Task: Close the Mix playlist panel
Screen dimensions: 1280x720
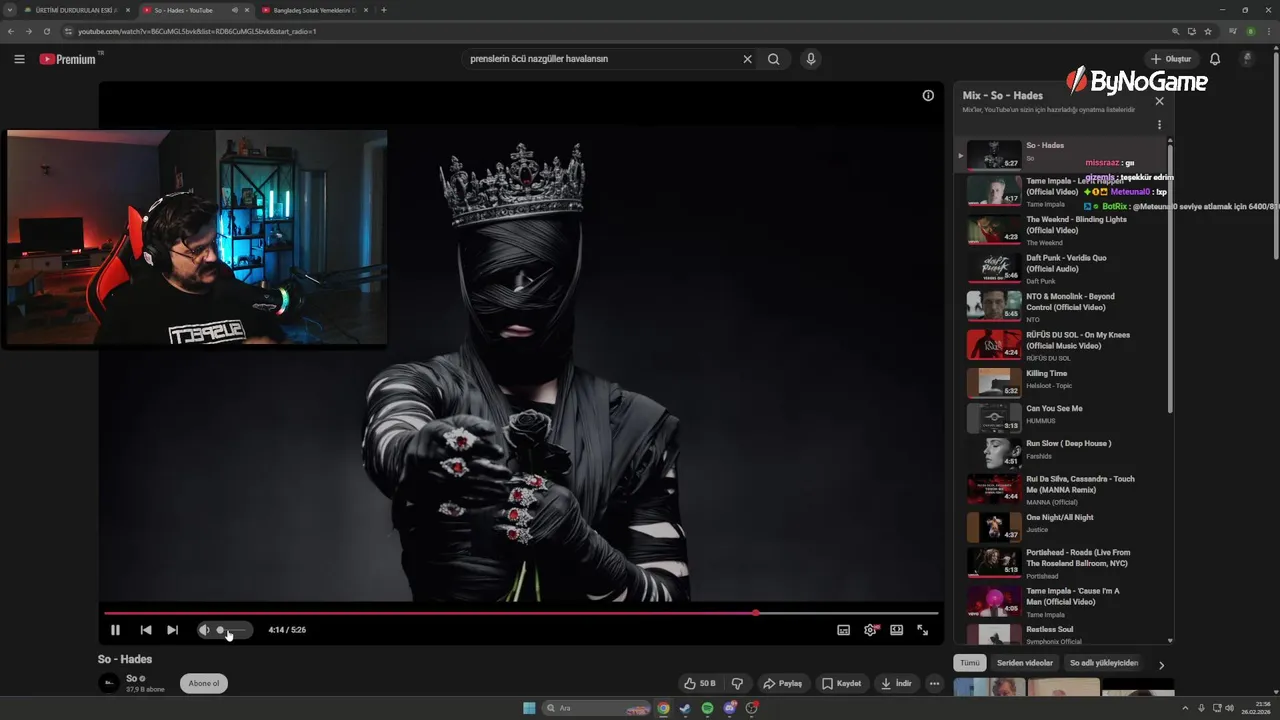Action: click(1159, 101)
